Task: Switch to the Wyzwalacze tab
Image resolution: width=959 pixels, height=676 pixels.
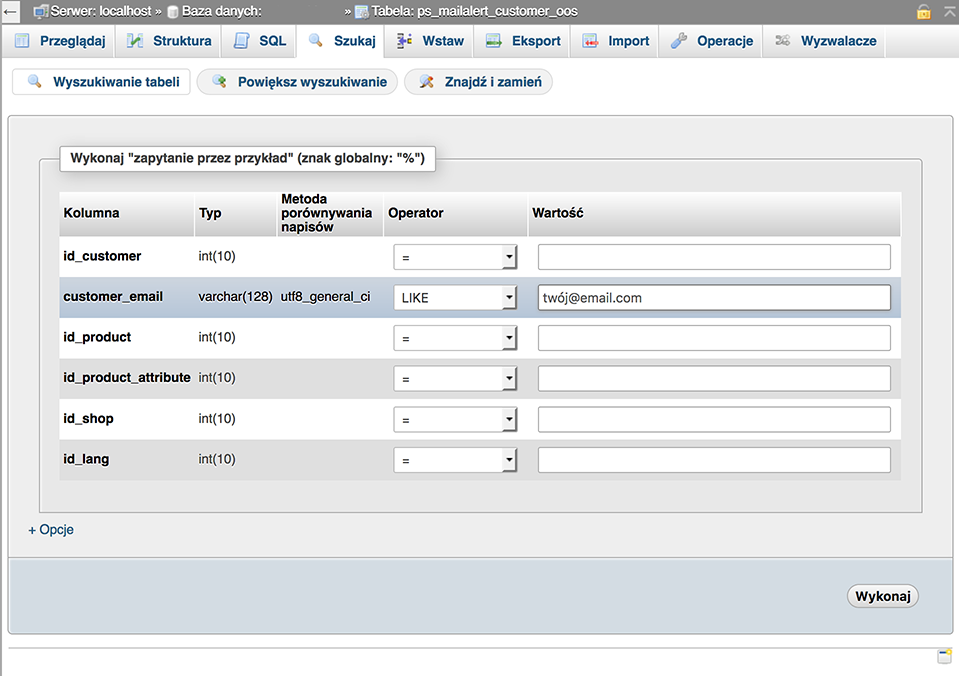Action: pos(825,41)
